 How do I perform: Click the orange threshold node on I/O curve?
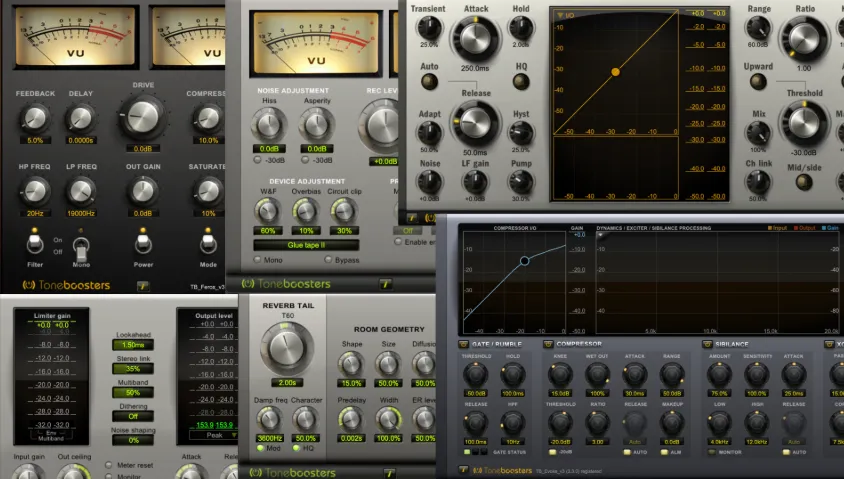point(615,72)
